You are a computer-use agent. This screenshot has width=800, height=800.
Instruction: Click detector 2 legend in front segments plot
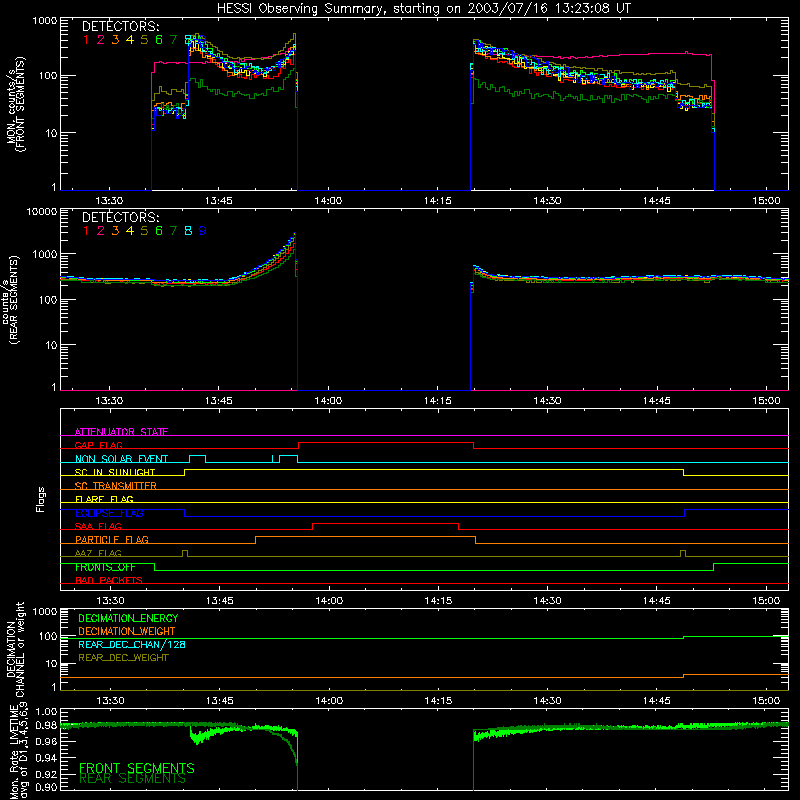click(x=101, y=39)
